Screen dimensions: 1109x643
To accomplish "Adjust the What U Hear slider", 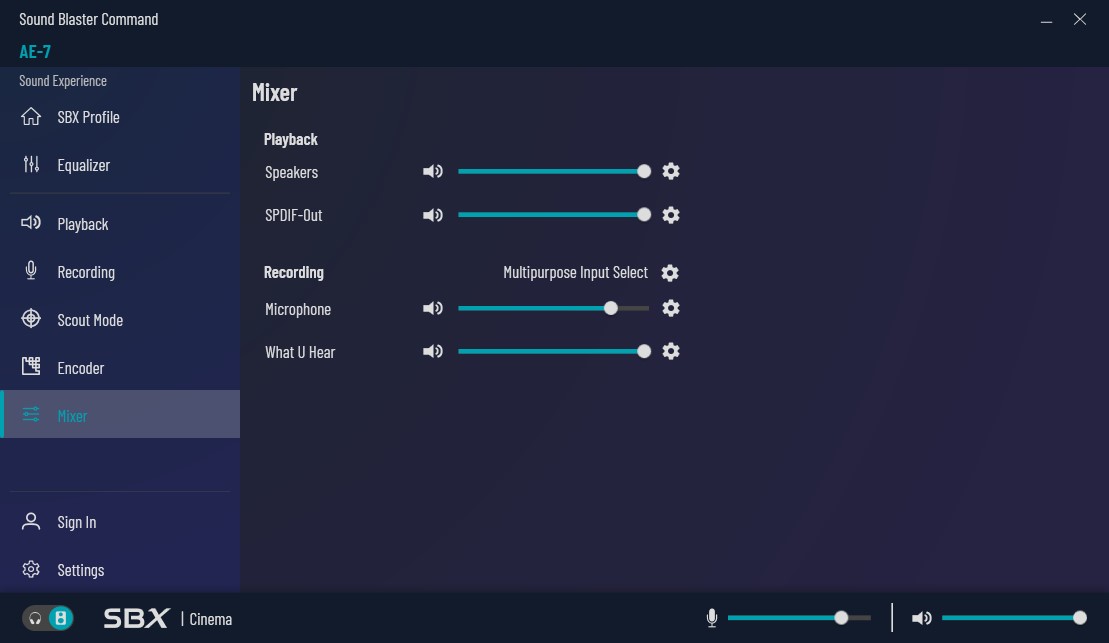I will click(x=554, y=352).
